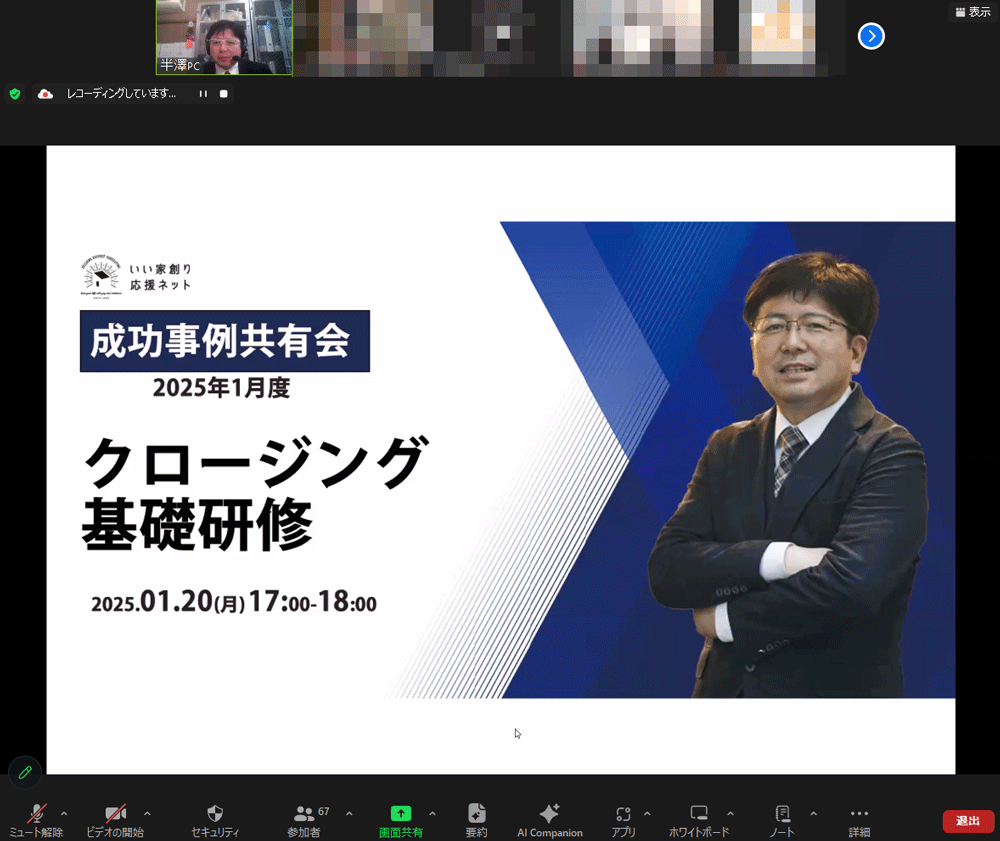
Task: Open the ホワイトボード whiteboard tool
Action: (699, 814)
